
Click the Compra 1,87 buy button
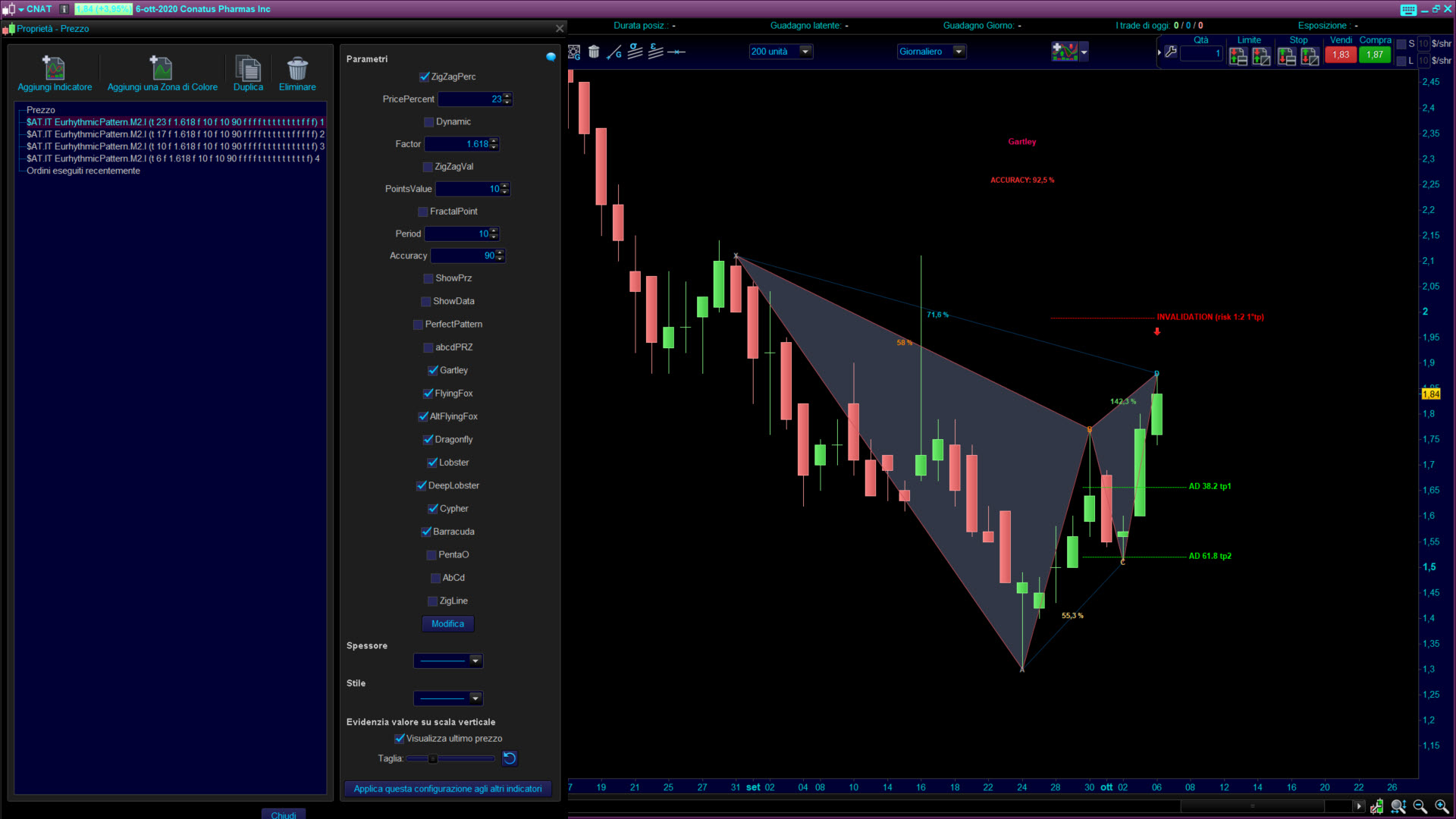tap(1374, 55)
